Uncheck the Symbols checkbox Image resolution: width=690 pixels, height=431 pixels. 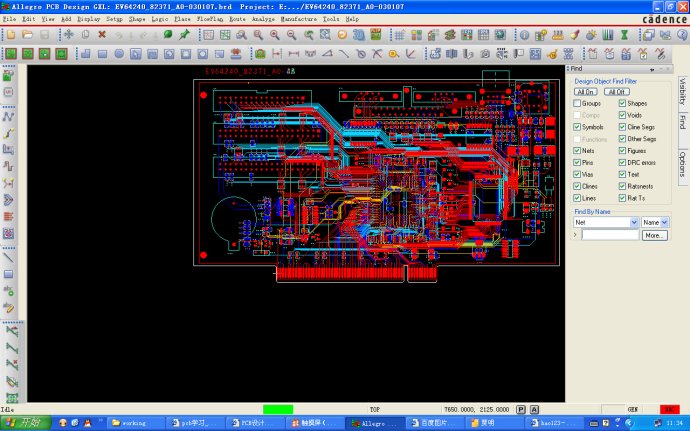pos(577,127)
